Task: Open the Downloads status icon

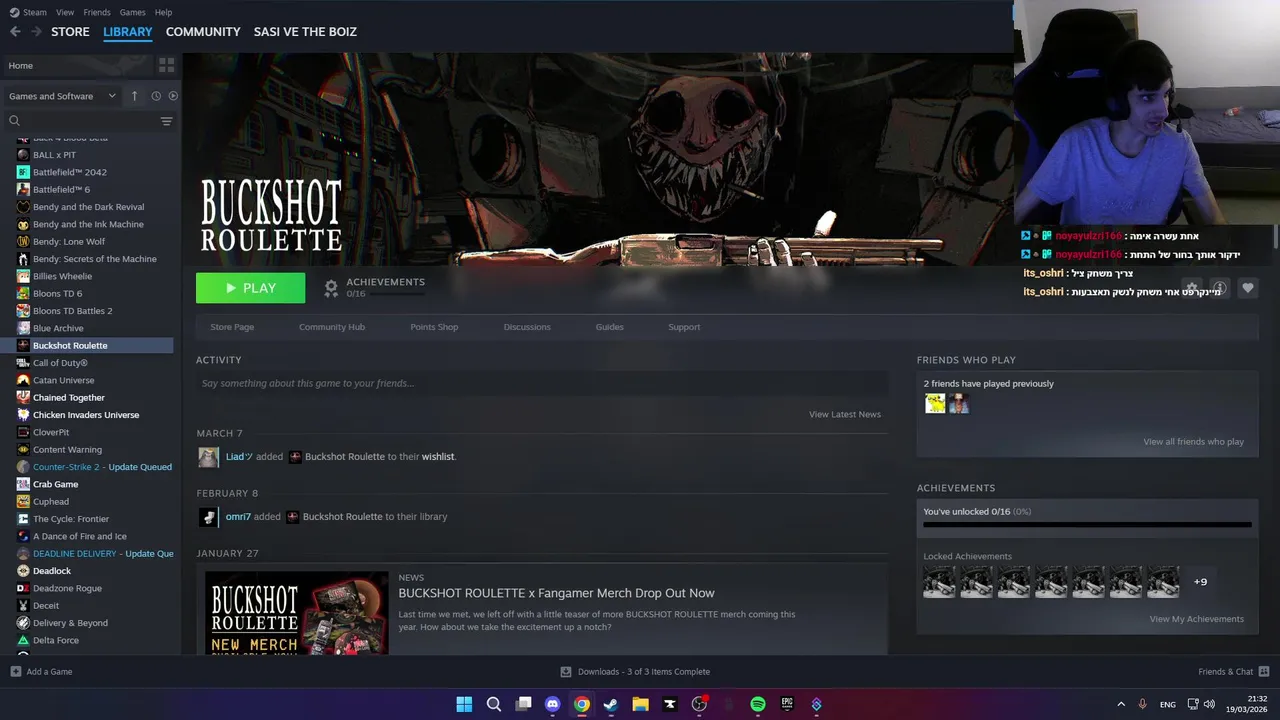Action: click(x=566, y=672)
